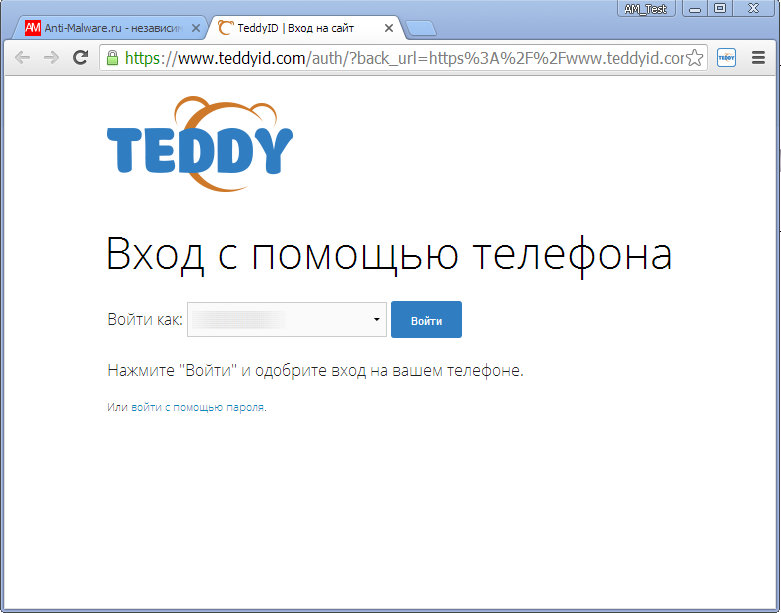This screenshot has height=613, width=781.
Task: Minimize the browser window
Action: click(695, 8)
